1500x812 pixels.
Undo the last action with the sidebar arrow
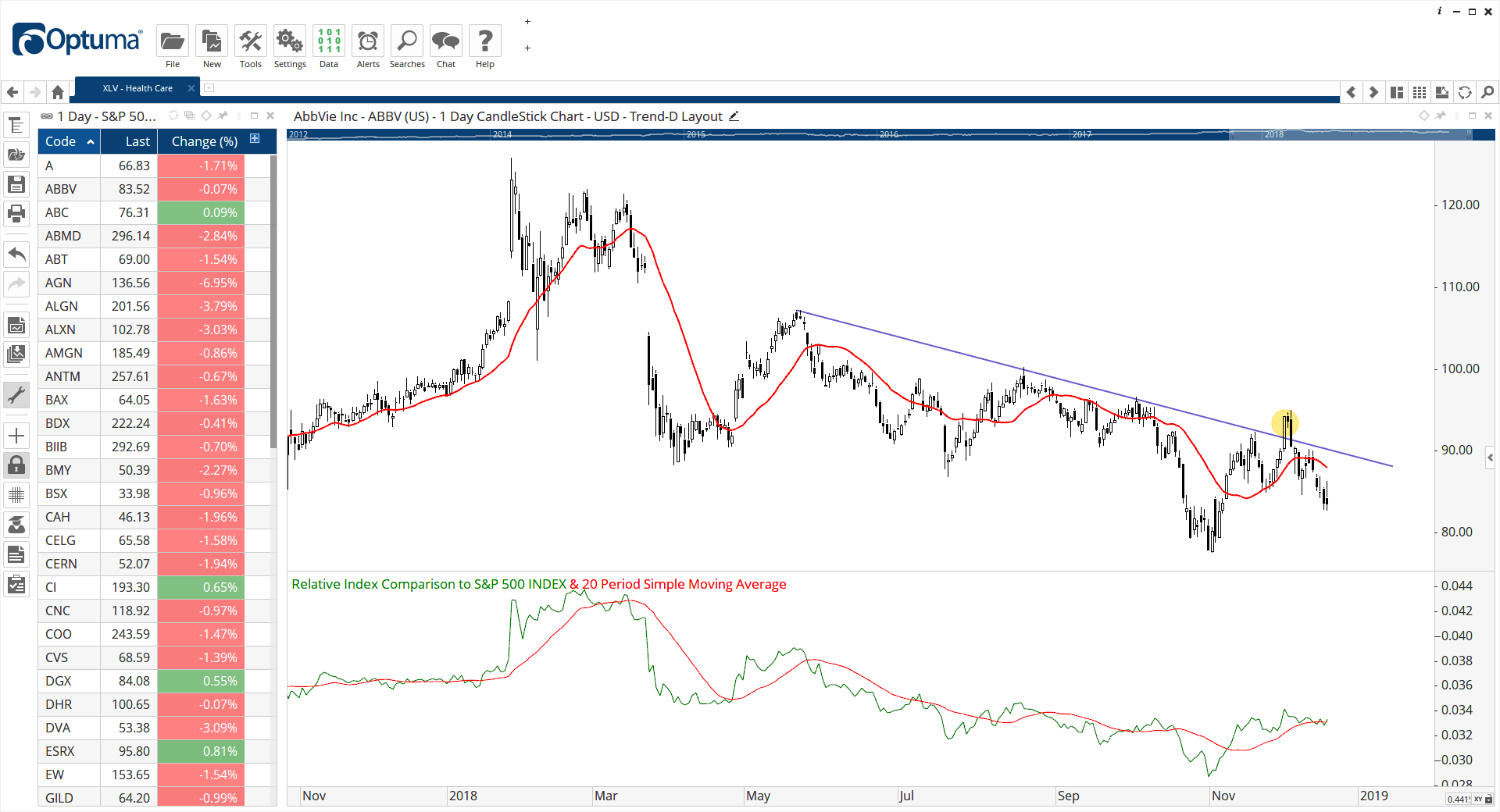(16, 254)
